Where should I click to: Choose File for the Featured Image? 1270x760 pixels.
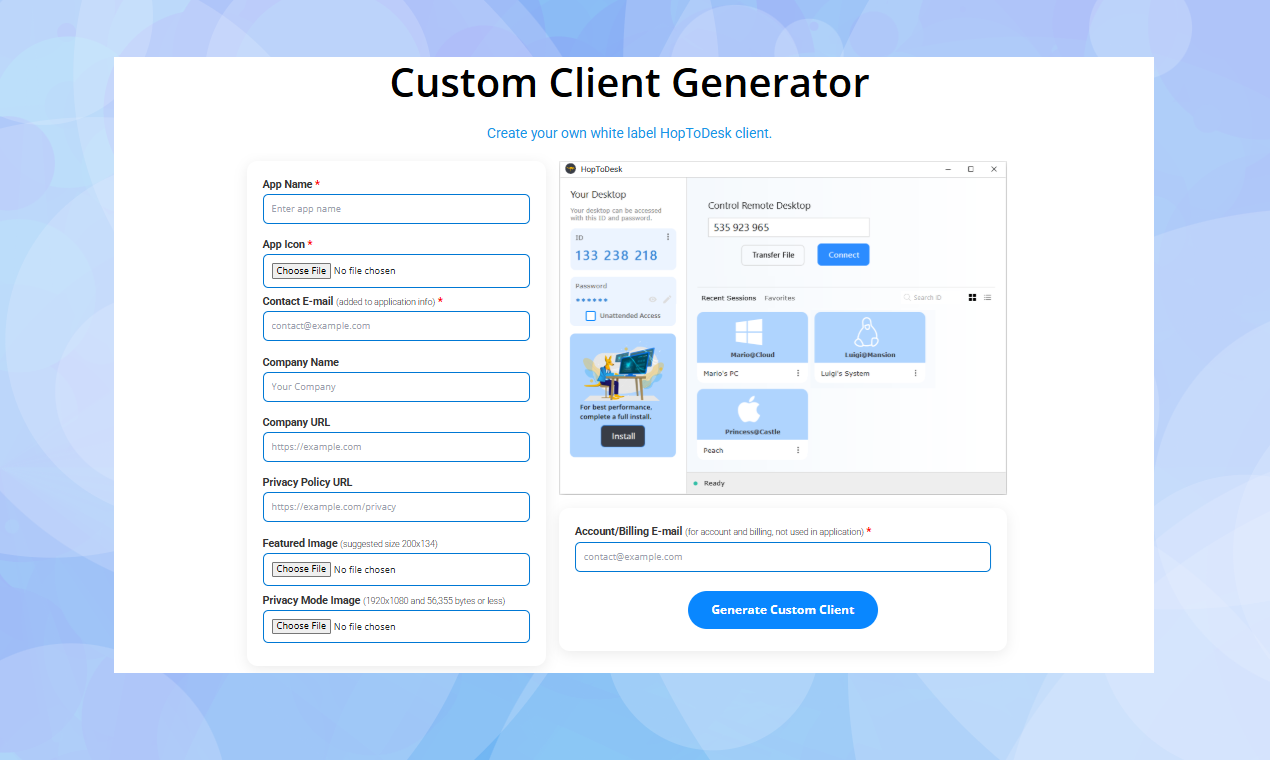302,569
